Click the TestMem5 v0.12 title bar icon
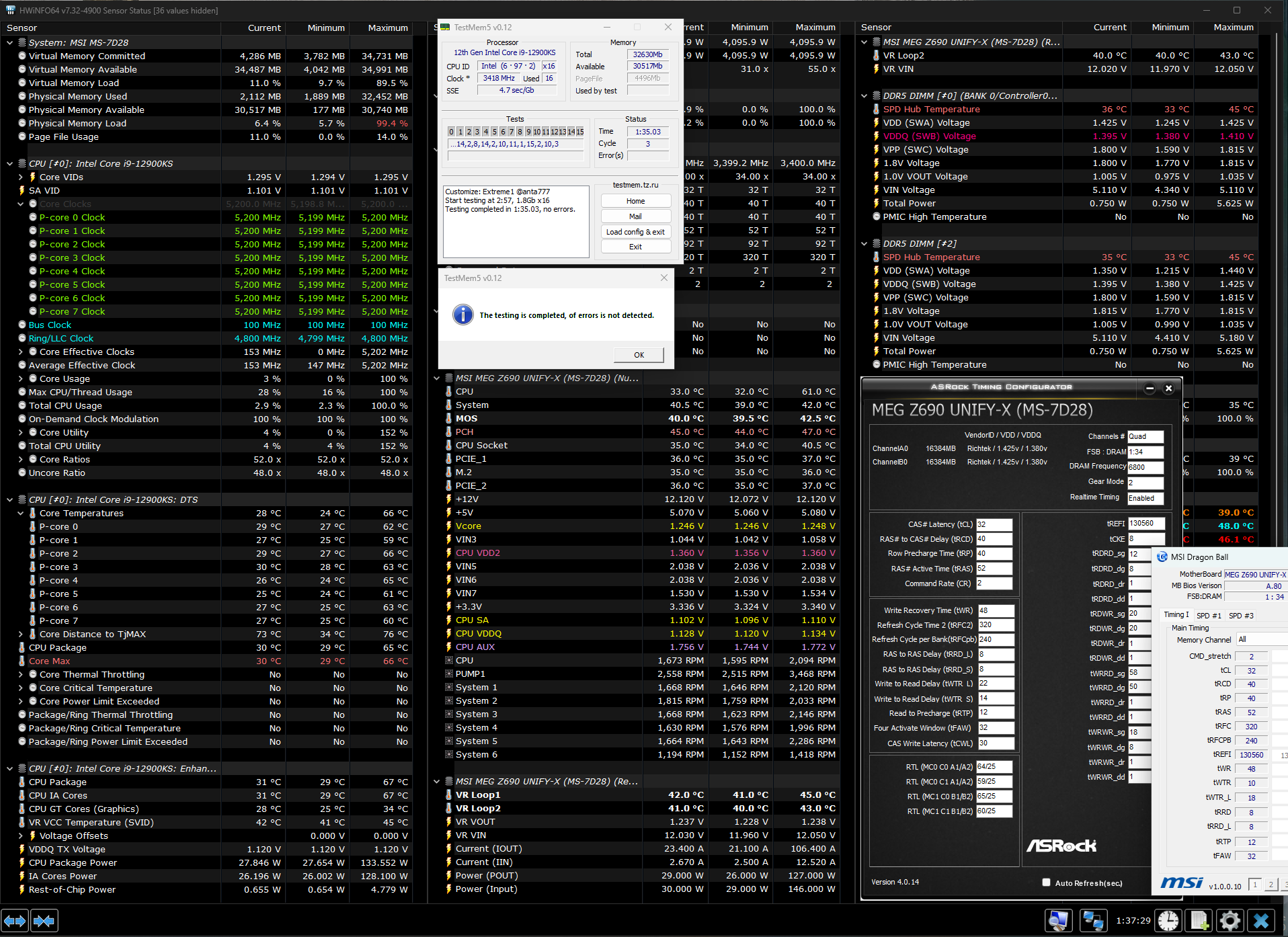 pyautogui.click(x=445, y=27)
